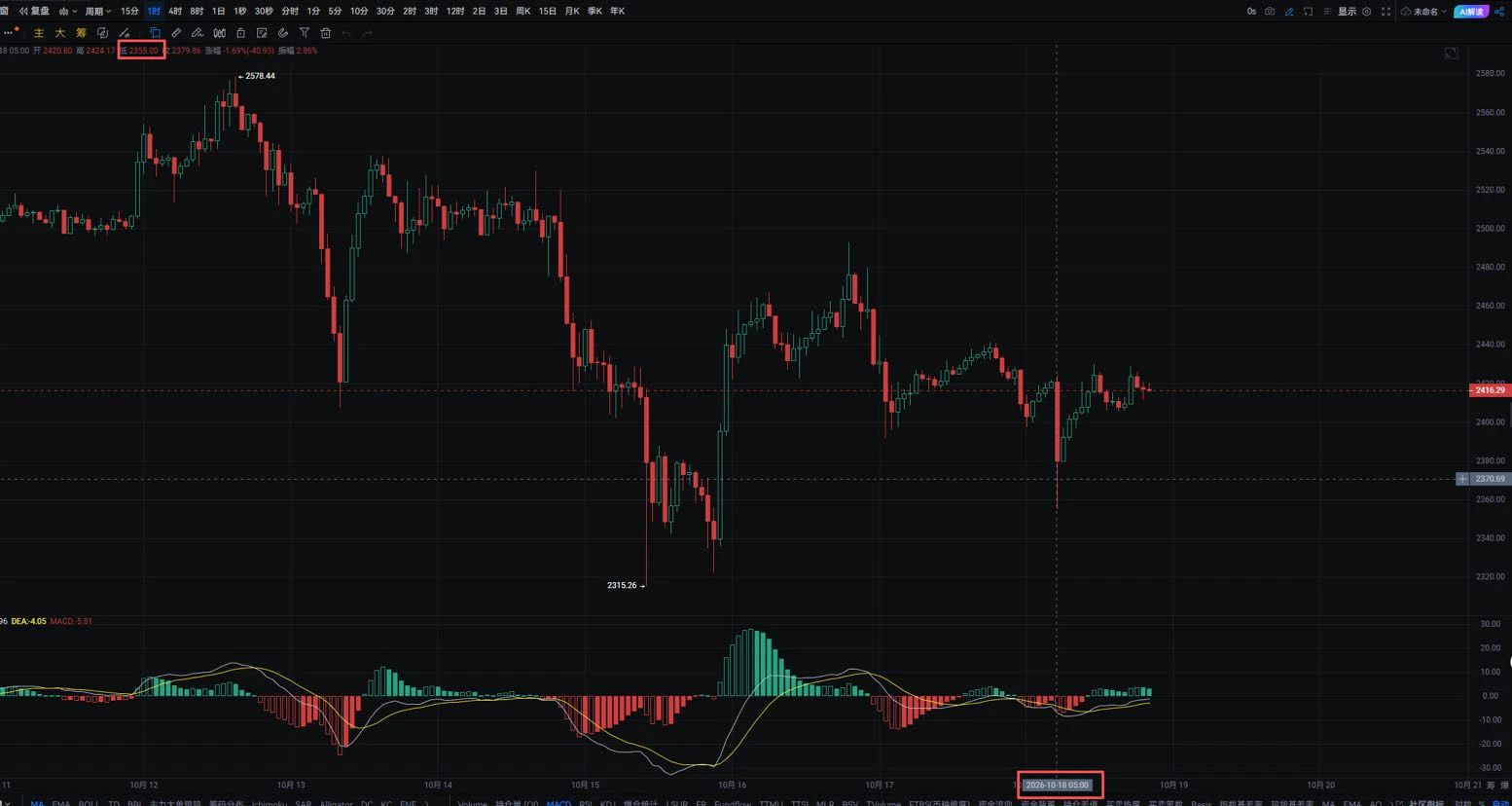Click the filter funnel icon

click(x=305, y=33)
